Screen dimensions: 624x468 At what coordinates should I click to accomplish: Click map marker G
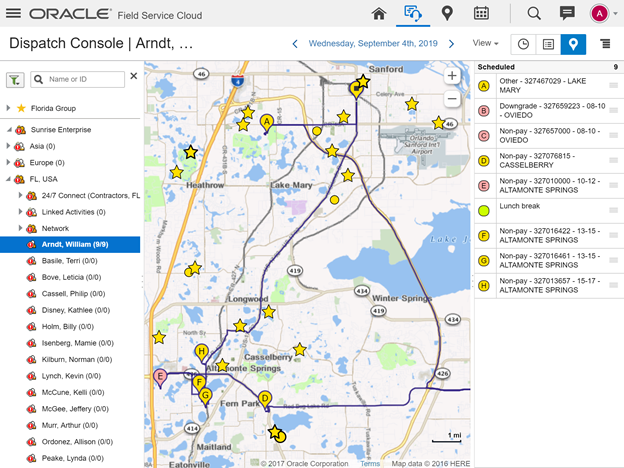(x=205, y=397)
